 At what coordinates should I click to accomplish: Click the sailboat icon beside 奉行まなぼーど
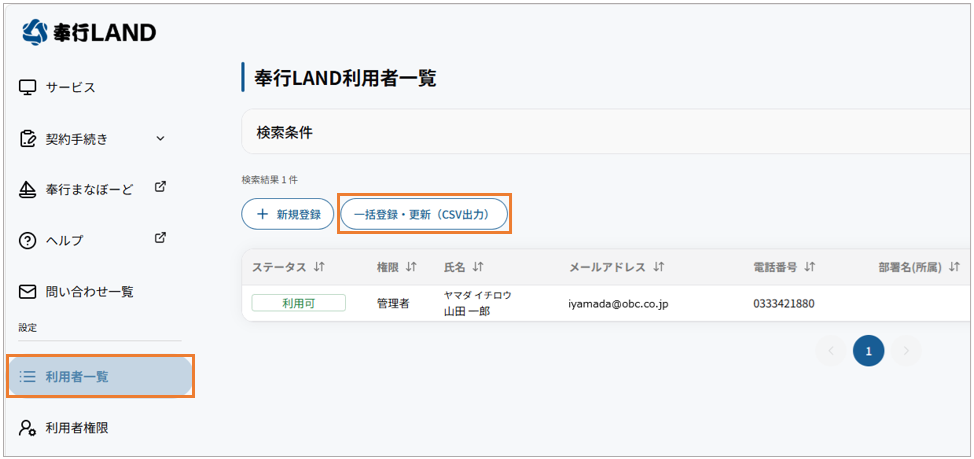pos(27,189)
